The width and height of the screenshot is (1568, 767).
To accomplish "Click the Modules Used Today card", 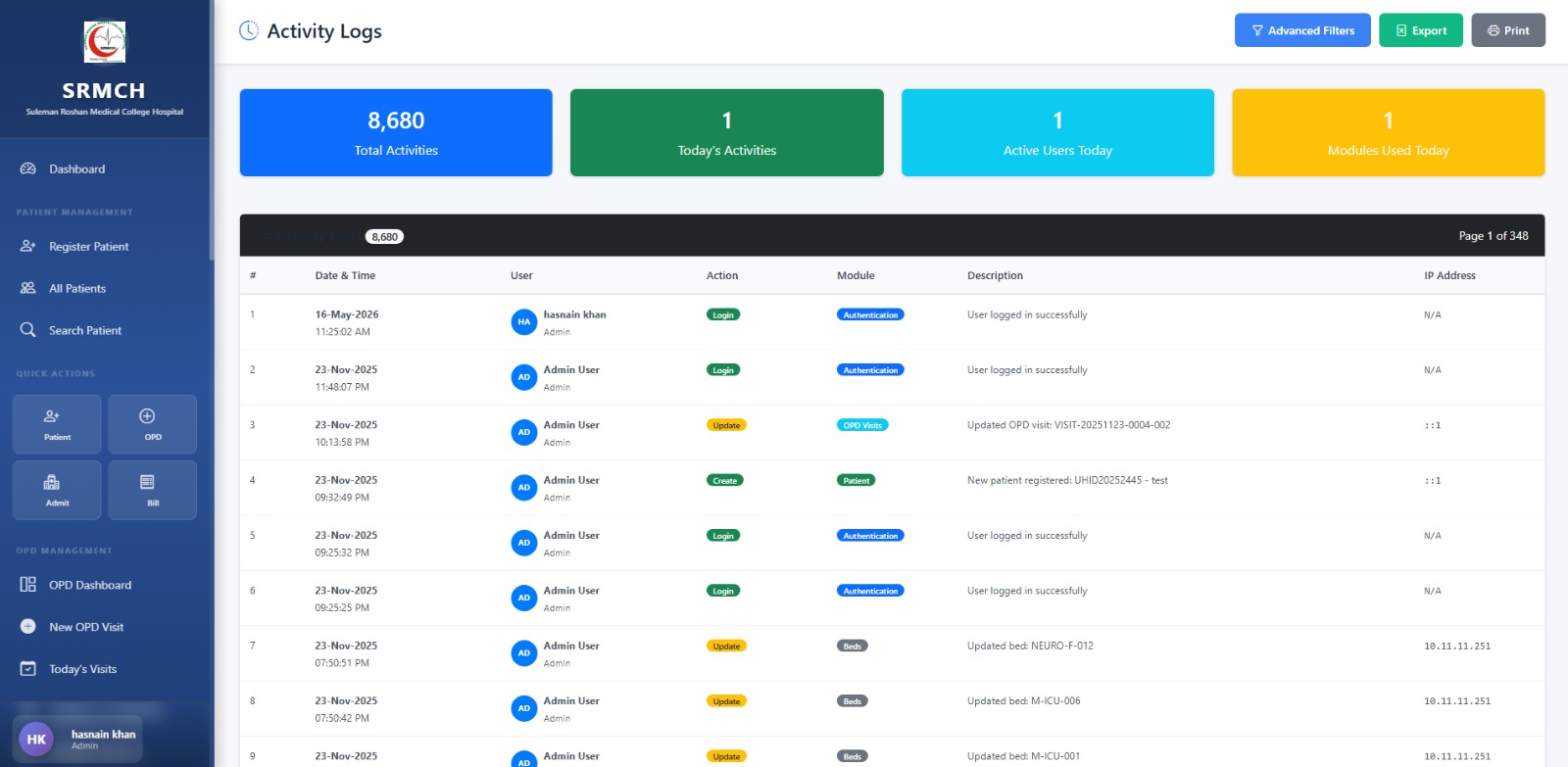I will (x=1389, y=133).
